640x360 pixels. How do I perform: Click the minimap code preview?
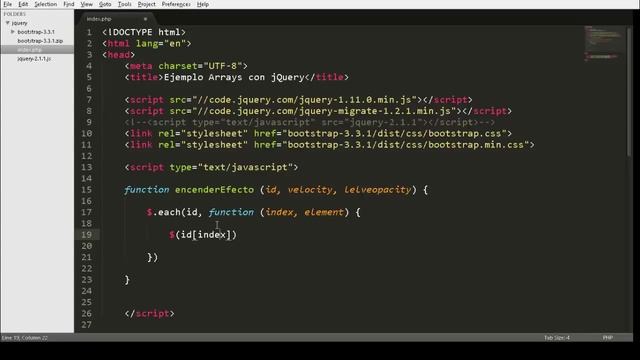click(x=604, y=44)
